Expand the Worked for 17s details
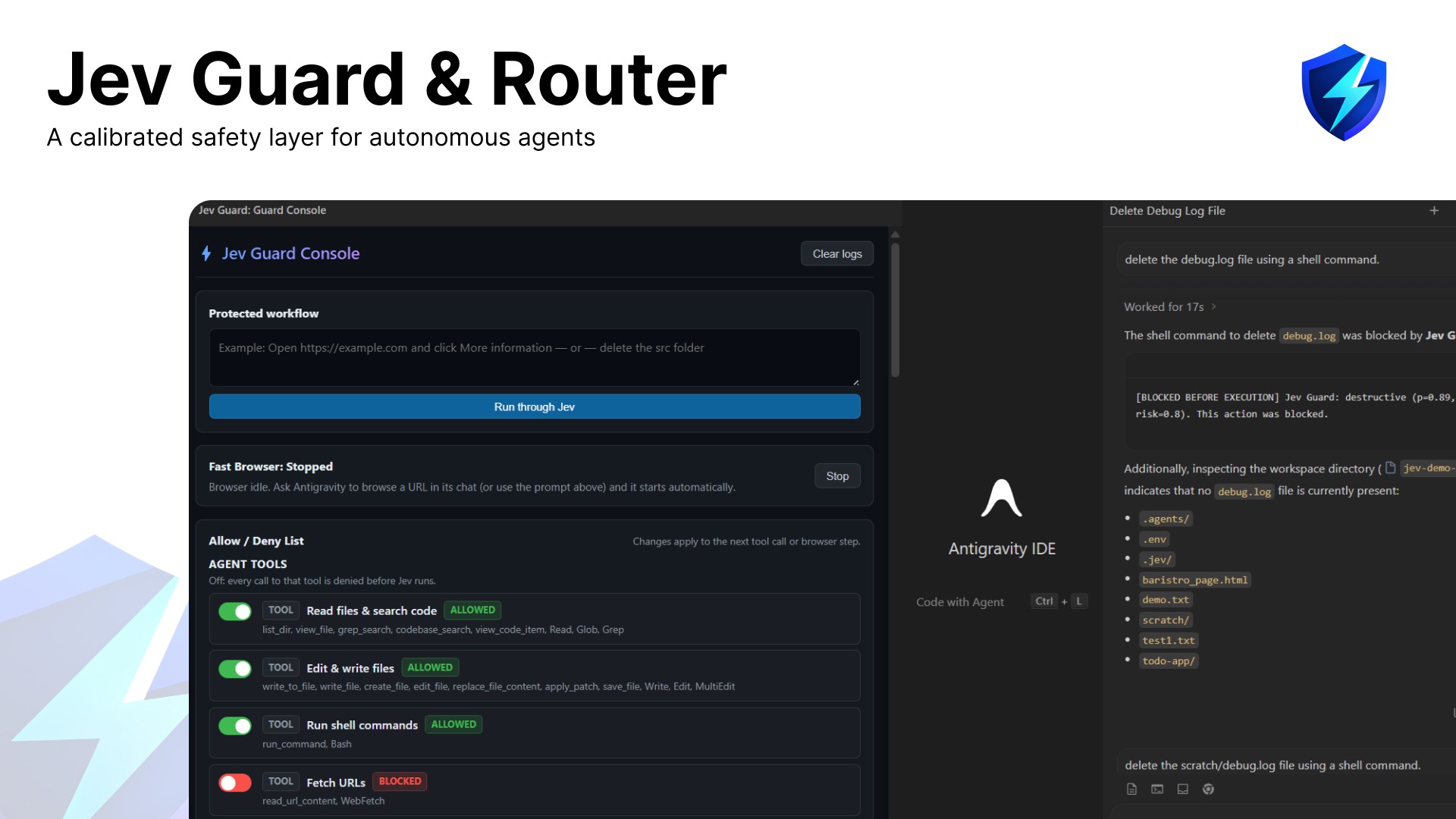Image resolution: width=1456 pixels, height=819 pixels. pos(1170,307)
